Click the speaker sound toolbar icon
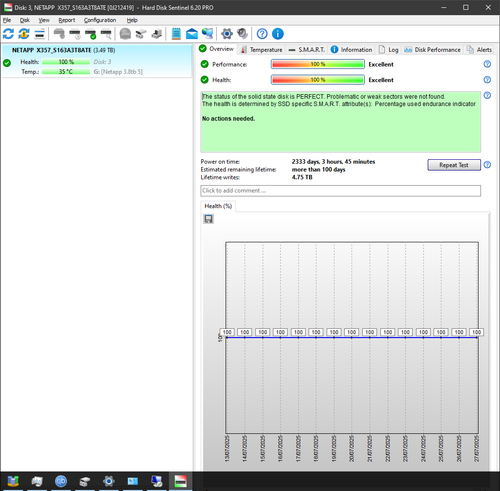500x491 pixels. pos(242,34)
